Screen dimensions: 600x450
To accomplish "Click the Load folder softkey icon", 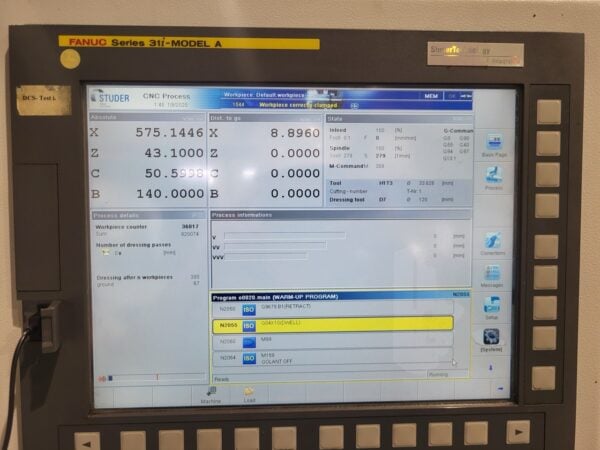I will pyautogui.click(x=249, y=395).
